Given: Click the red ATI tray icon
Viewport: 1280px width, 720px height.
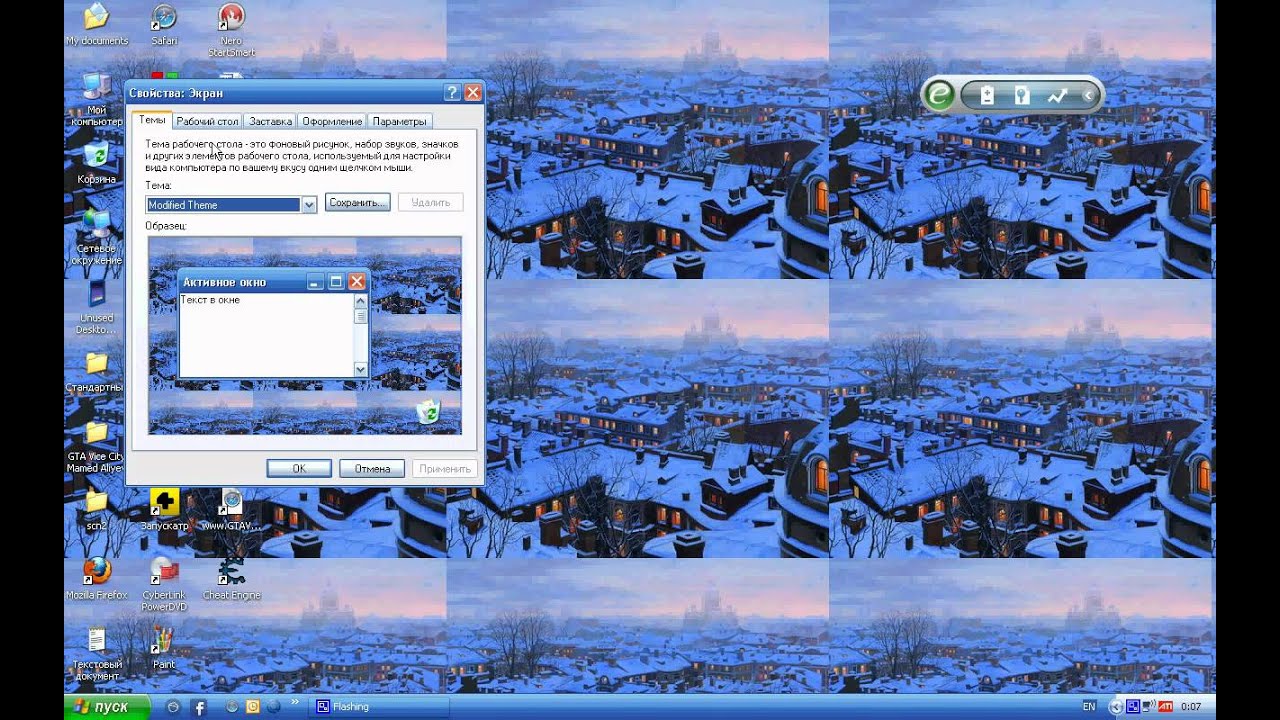Looking at the screenshot, I should pyautogui.click(x=1165, y=707).
